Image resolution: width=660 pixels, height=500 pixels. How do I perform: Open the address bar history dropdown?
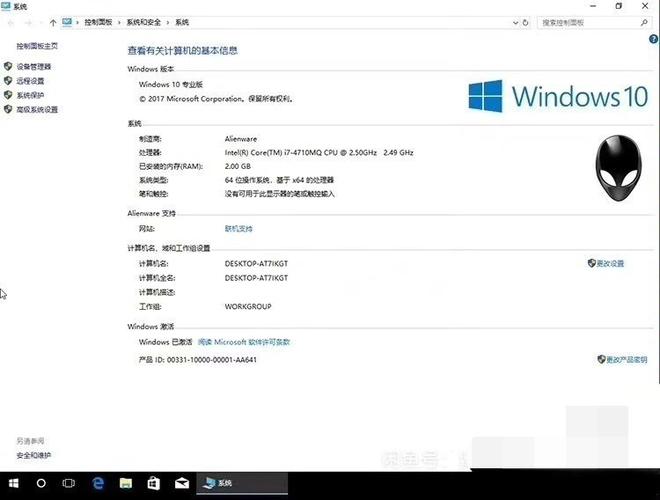pyautogui.click(x=515, y=23)
